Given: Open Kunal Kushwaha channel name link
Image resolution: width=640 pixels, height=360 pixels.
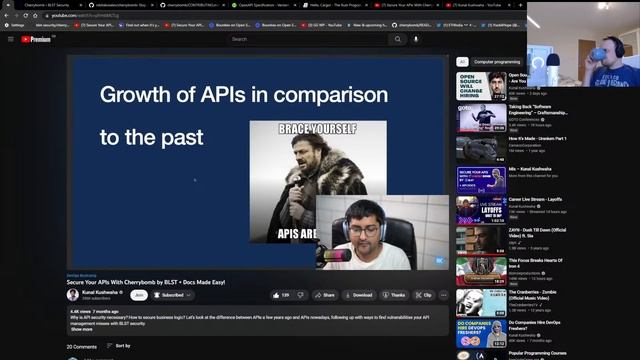Looking at the screenshot, I should (100, 292).
